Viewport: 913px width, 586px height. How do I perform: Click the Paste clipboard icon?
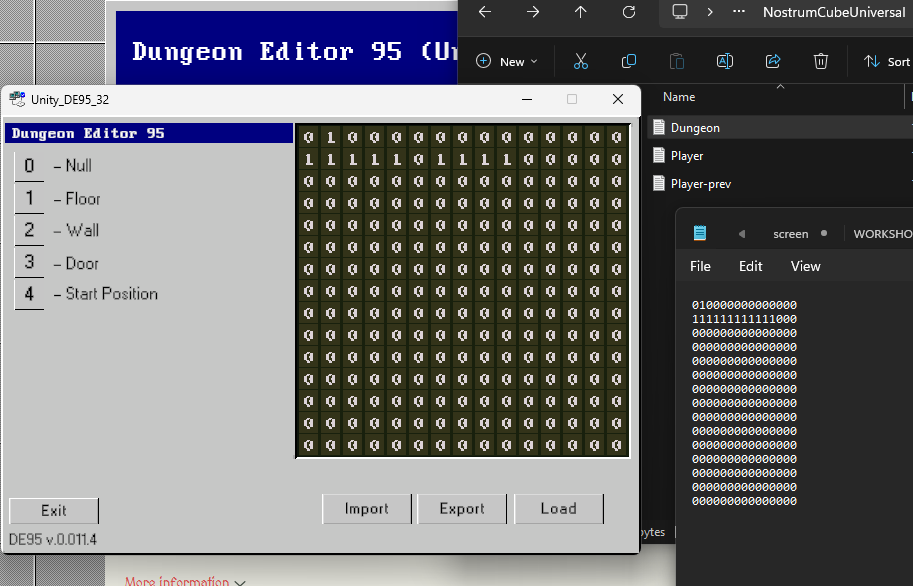click(x=677, y=61)
